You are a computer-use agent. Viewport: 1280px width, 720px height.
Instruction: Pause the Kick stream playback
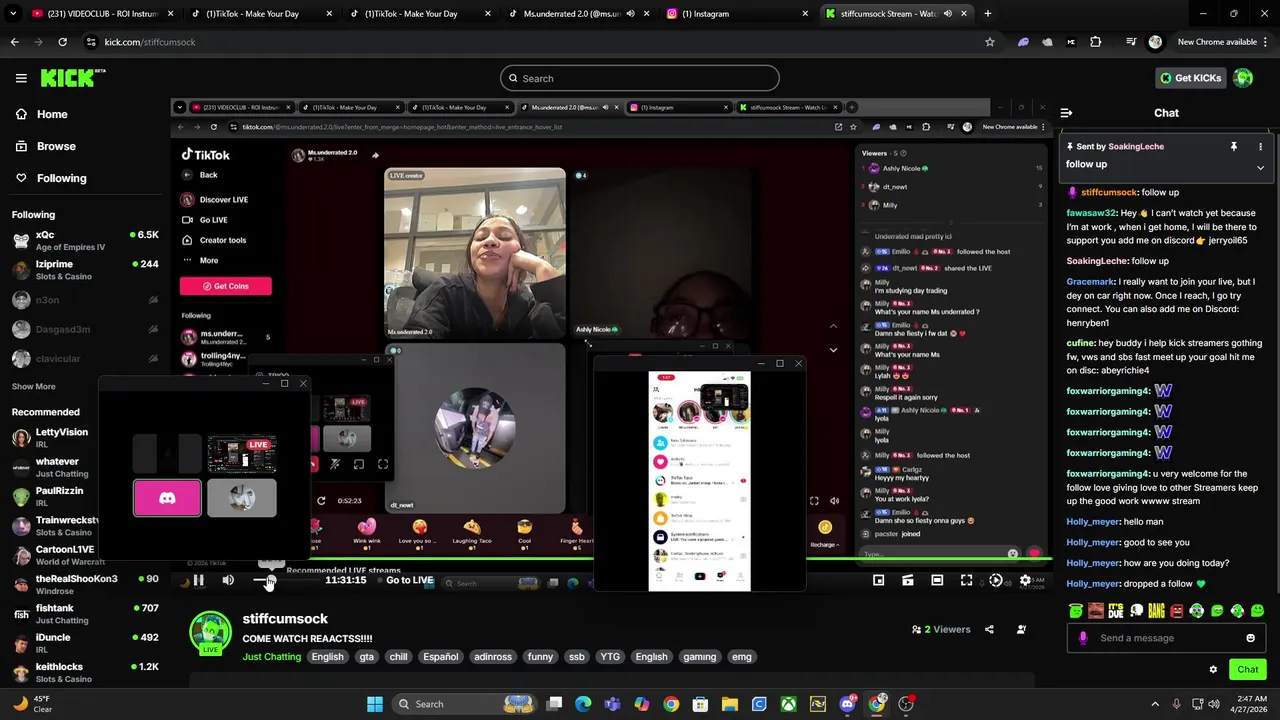click(x=198, y=580)
